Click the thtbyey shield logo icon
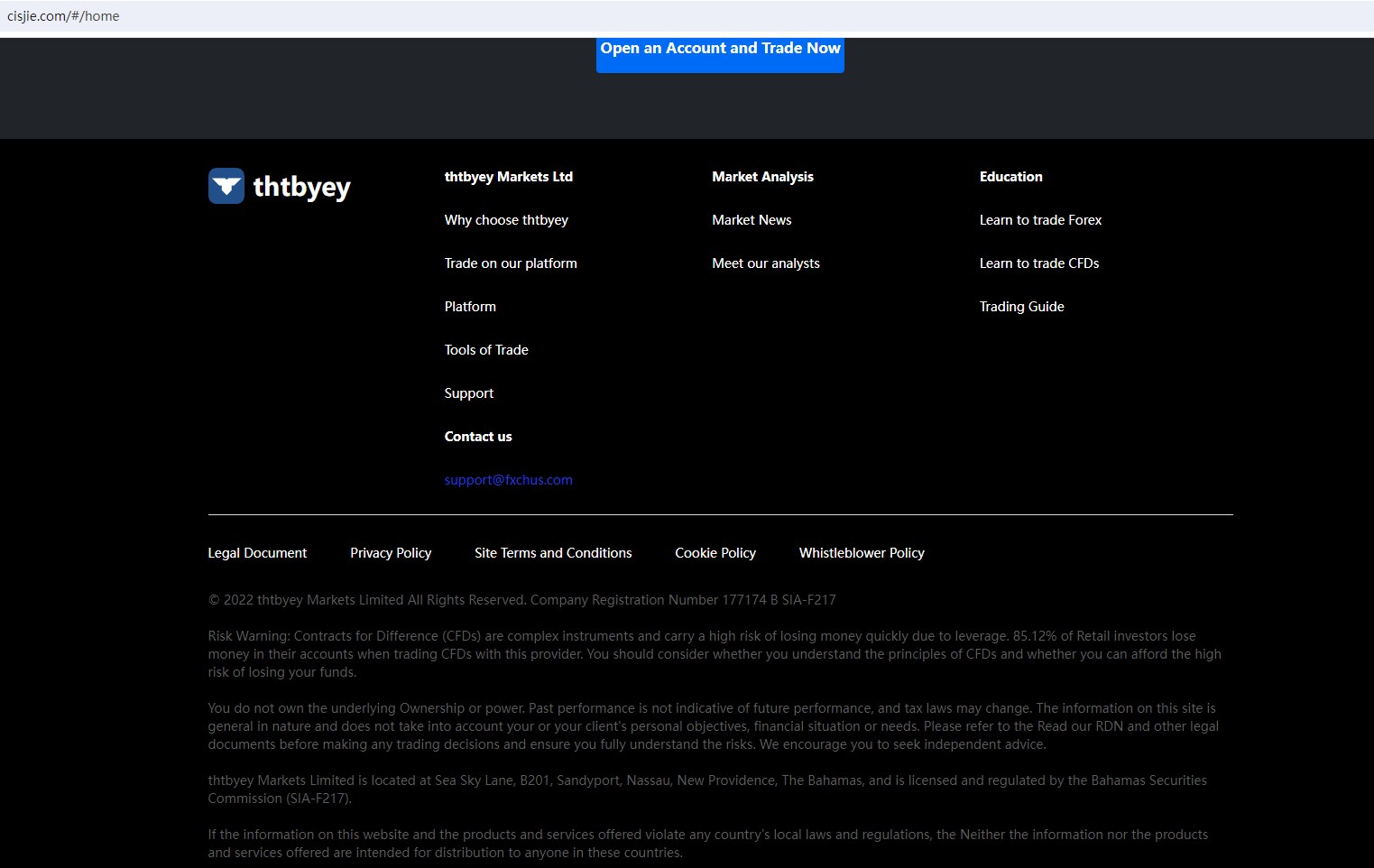 [226, 186]
